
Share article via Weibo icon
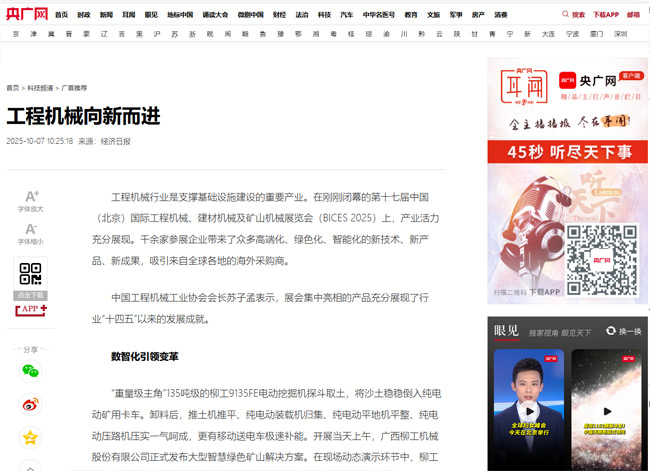click(x=31, y=404)
